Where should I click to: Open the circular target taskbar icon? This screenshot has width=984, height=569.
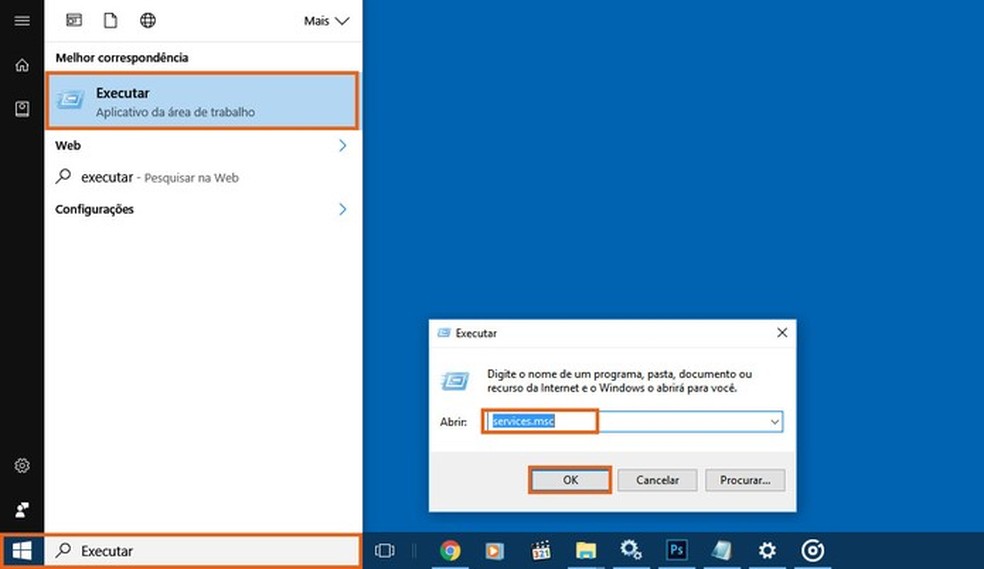pos(813,551)
